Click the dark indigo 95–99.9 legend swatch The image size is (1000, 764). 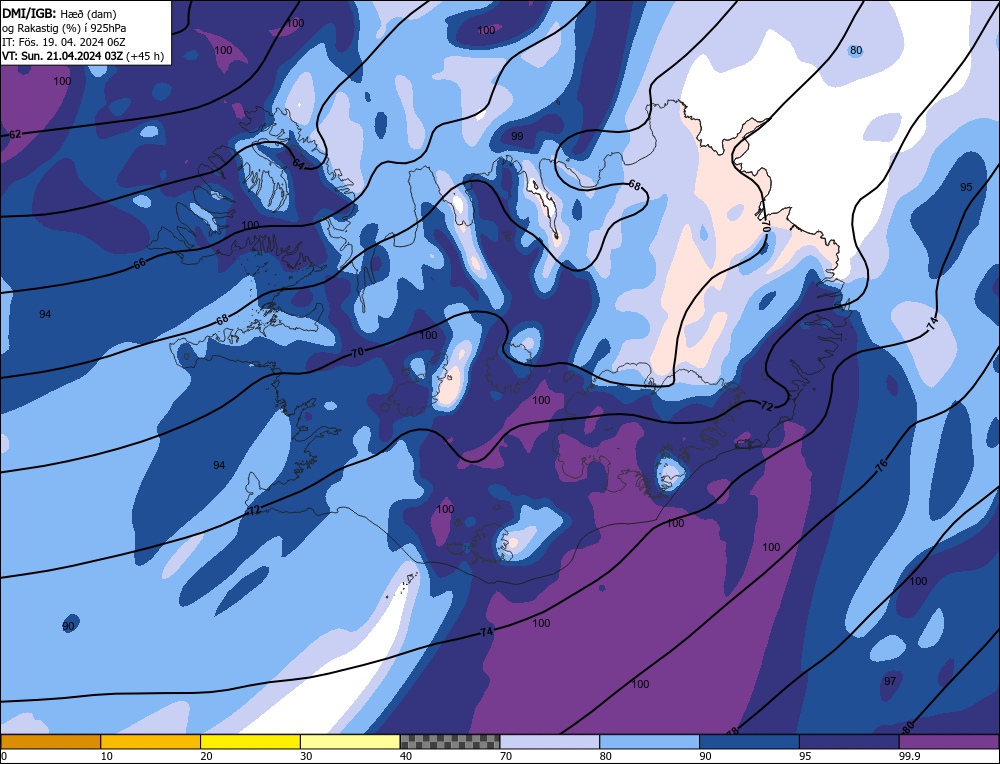pos(849,742)
